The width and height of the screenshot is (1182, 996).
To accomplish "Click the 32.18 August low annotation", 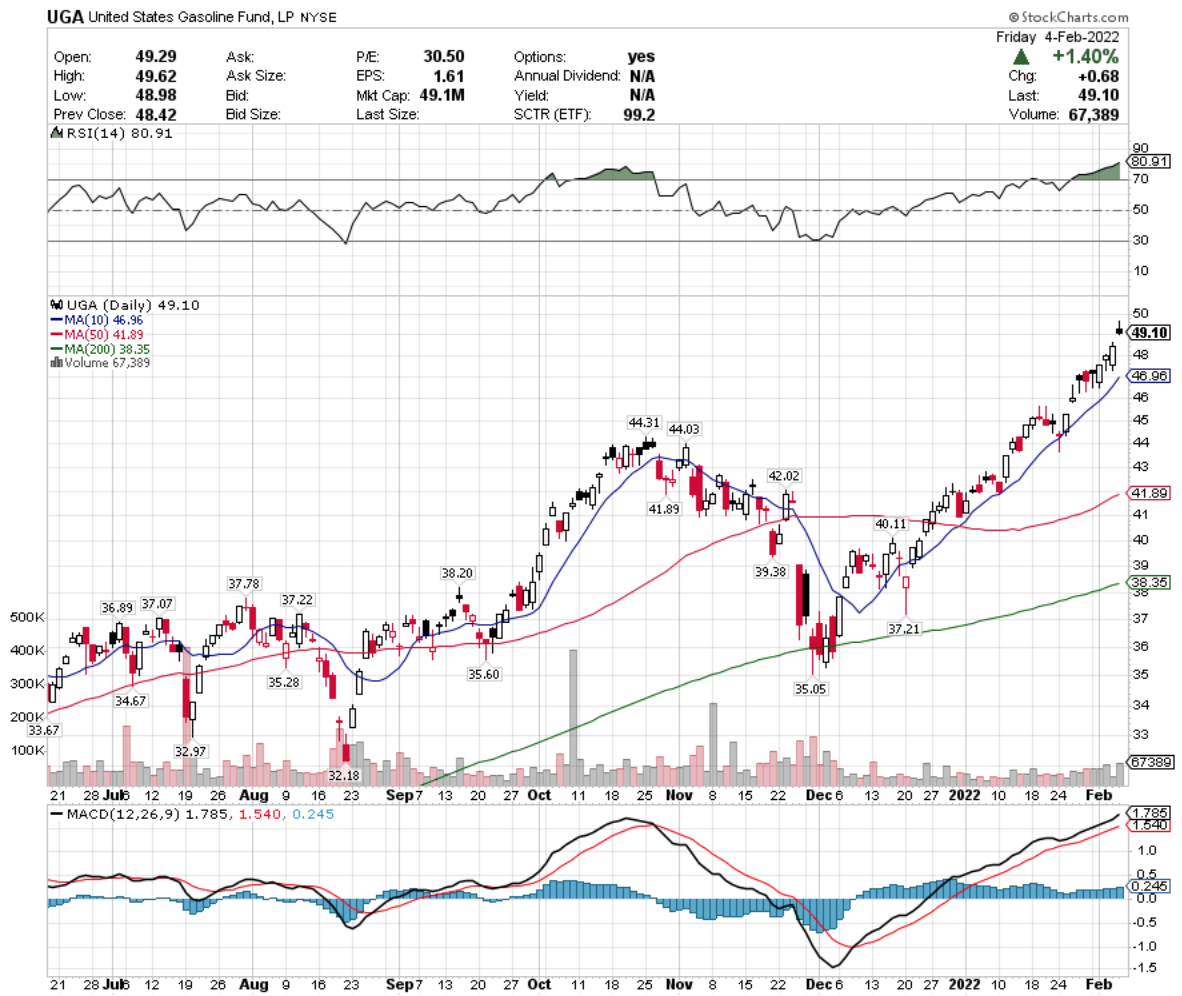I will 344,775.
